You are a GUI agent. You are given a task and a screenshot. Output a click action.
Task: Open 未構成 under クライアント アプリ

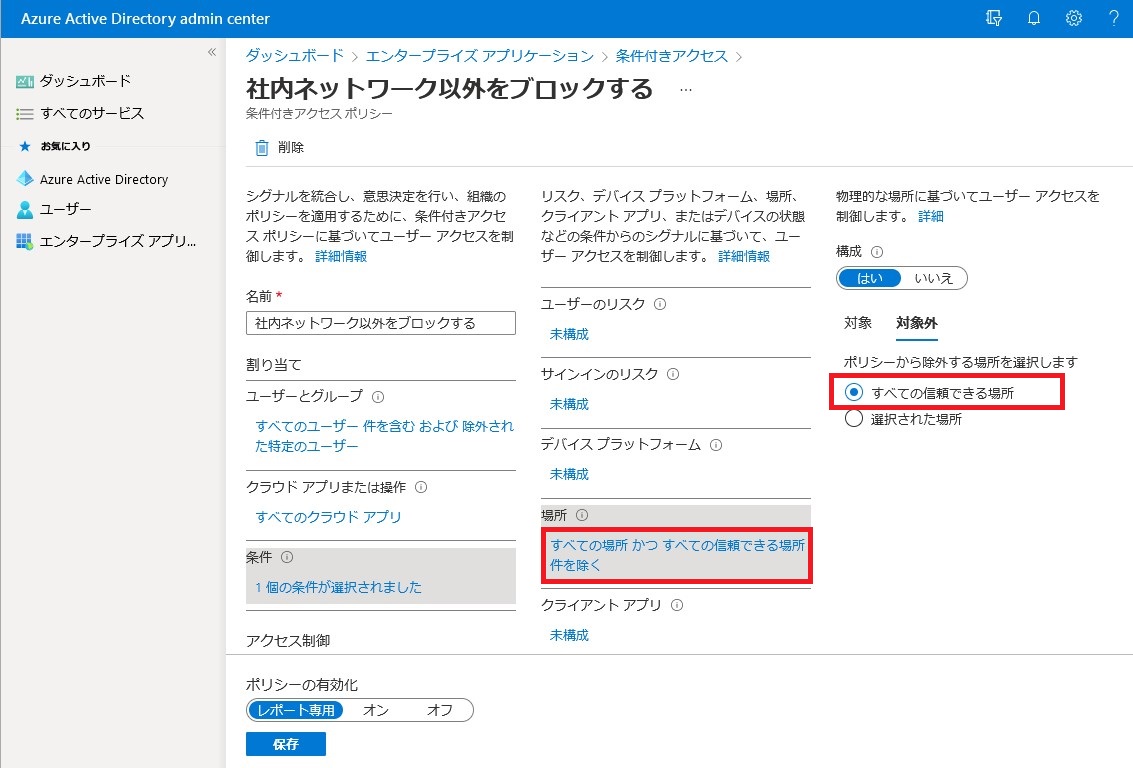569,635
